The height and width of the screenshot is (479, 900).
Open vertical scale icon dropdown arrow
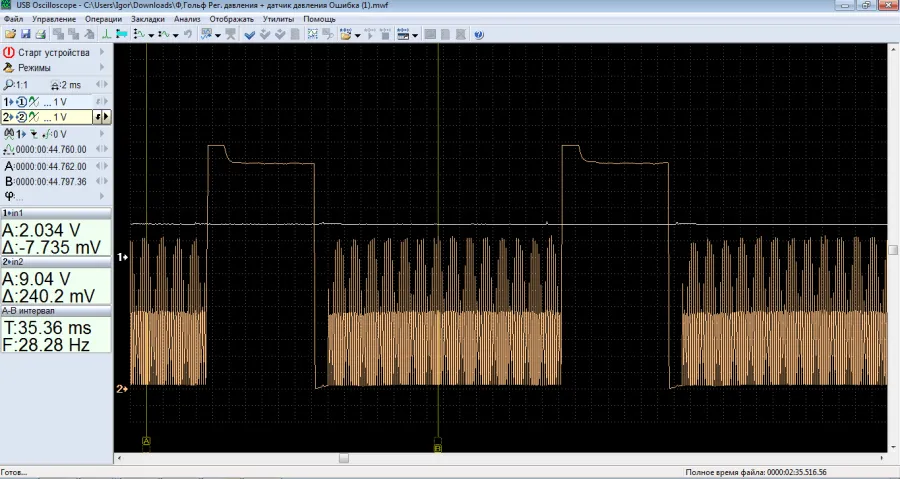point(151,36)
